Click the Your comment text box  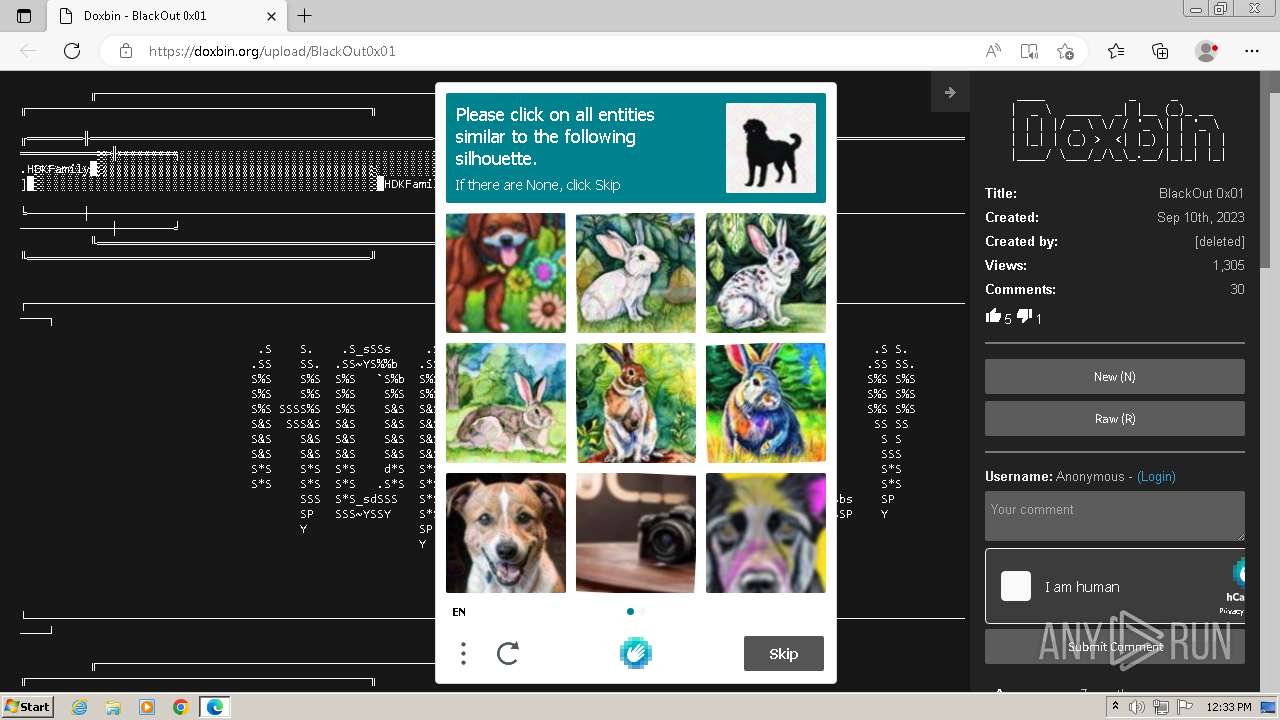tap(1114, 516)
